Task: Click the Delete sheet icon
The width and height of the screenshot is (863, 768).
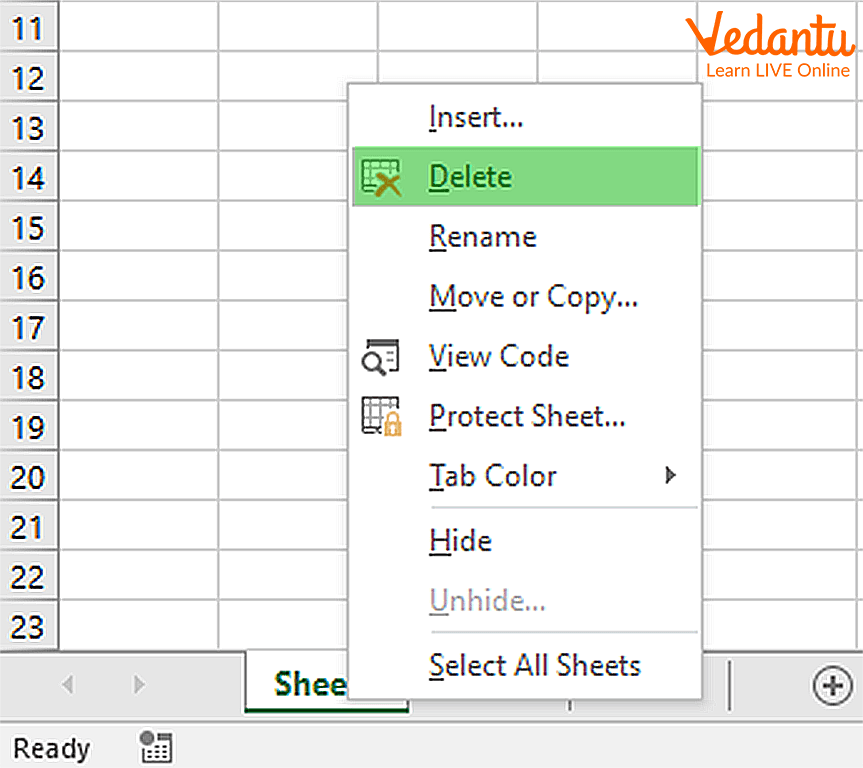Action: (x=381, y=177)
